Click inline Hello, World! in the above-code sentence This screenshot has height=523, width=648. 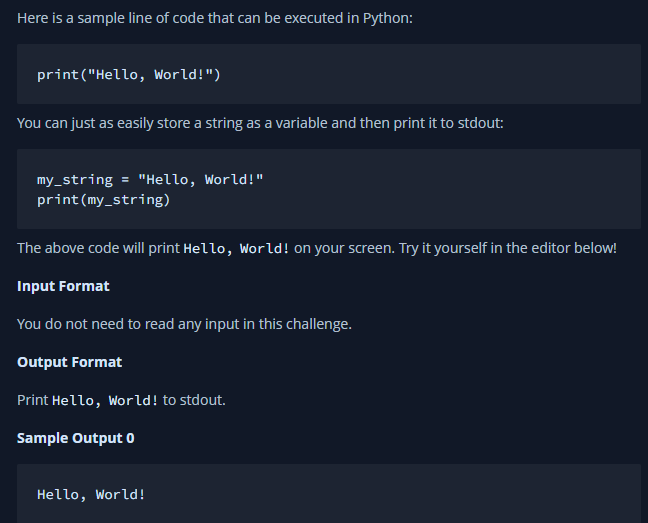pos(236,248)
